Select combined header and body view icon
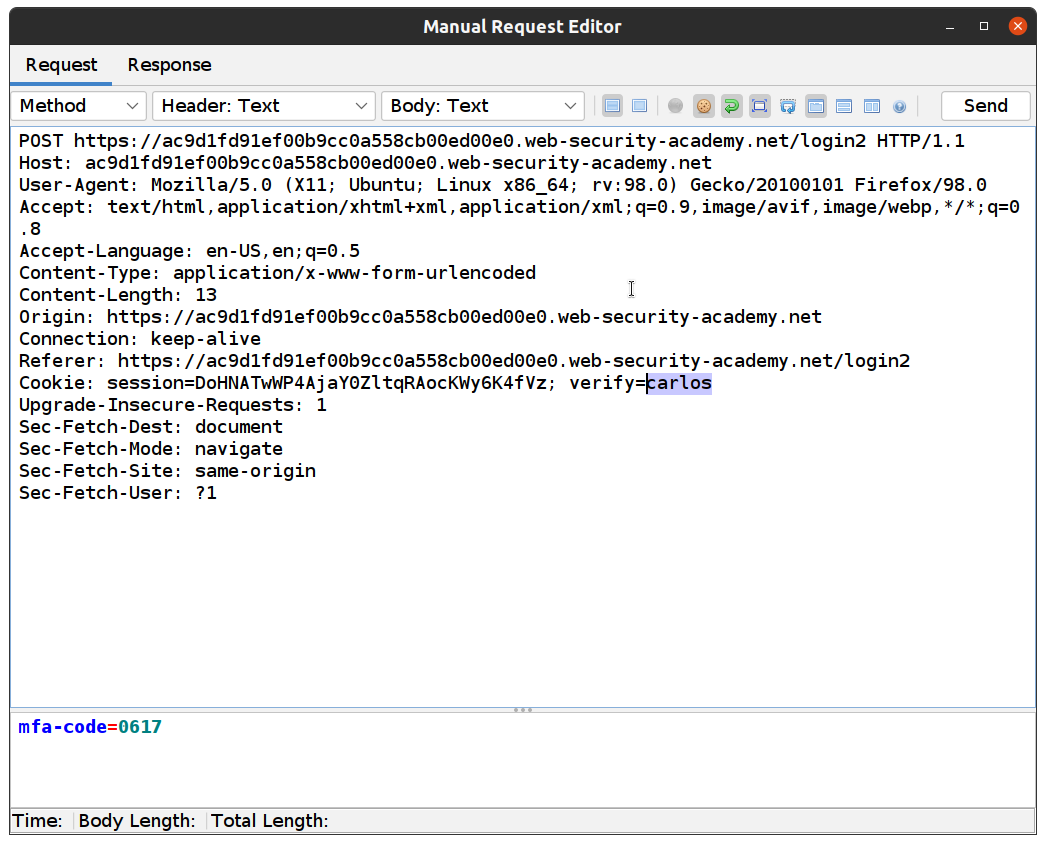Viewport: 1046px width, 844px height. tap(640, 106)
